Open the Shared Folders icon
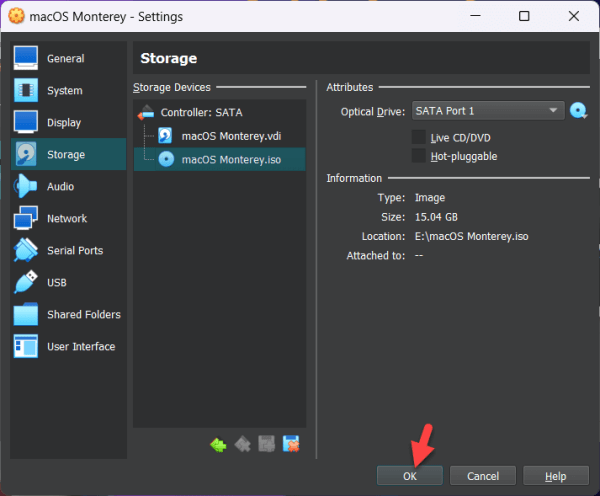The width and height of the screenshot is (600, 496). pos(26,314)
